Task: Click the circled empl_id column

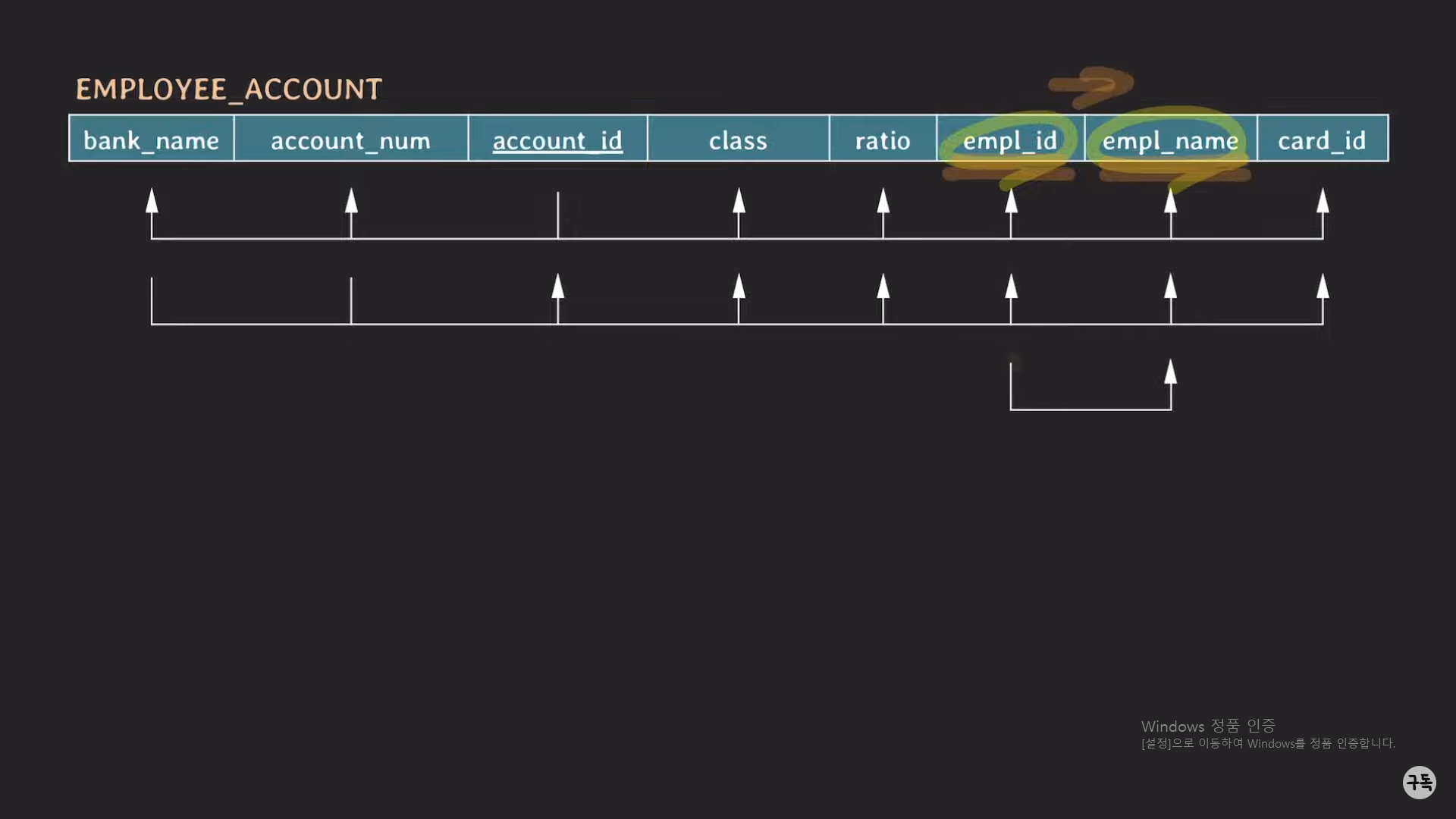Action: tap(1009, 140)
